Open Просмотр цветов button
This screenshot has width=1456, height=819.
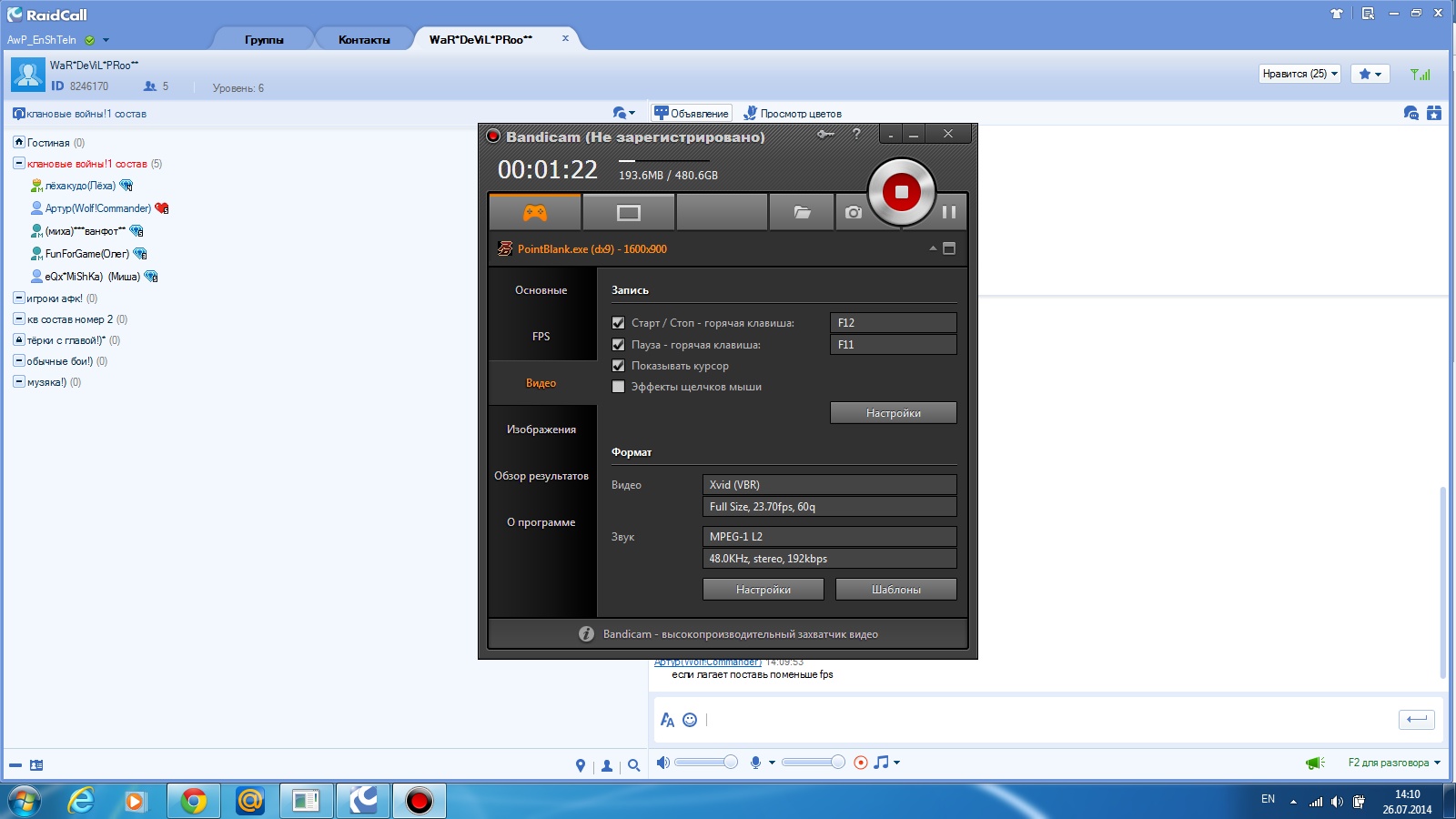point(793,113)
